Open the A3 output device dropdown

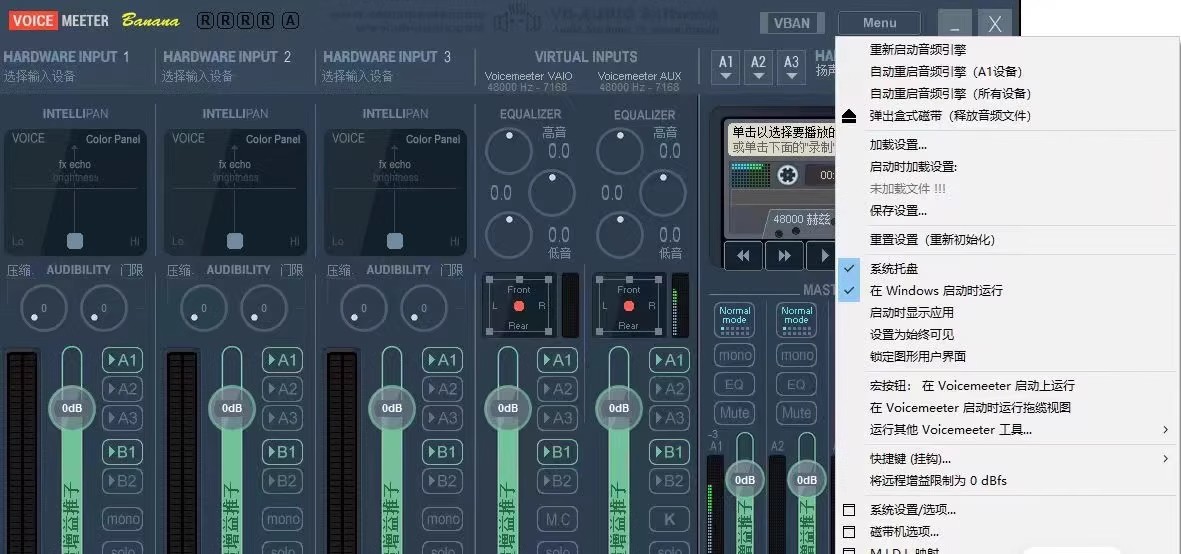click(x=791, y=66)
